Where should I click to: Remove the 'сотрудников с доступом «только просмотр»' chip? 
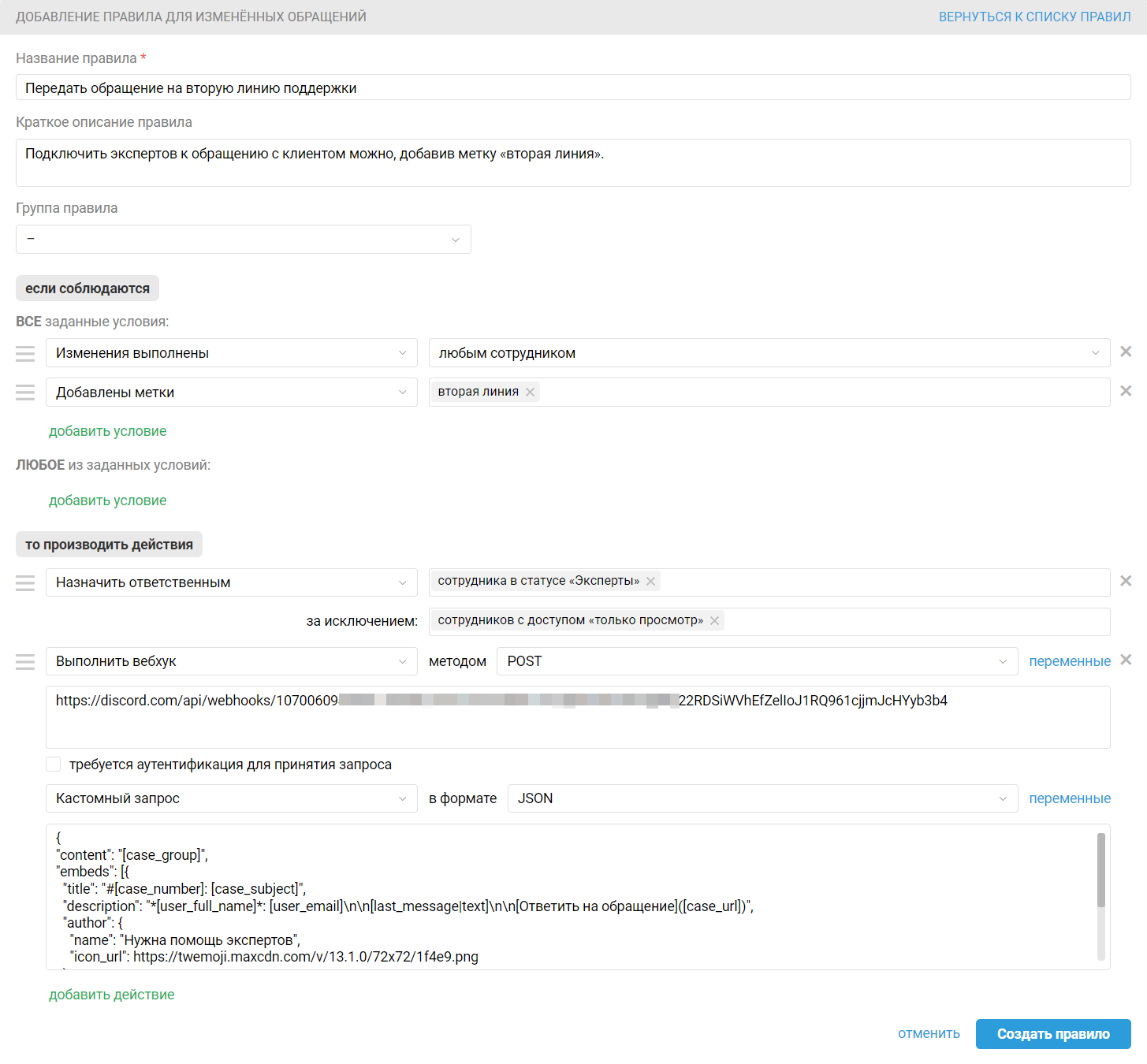click(x=714, y=620)
